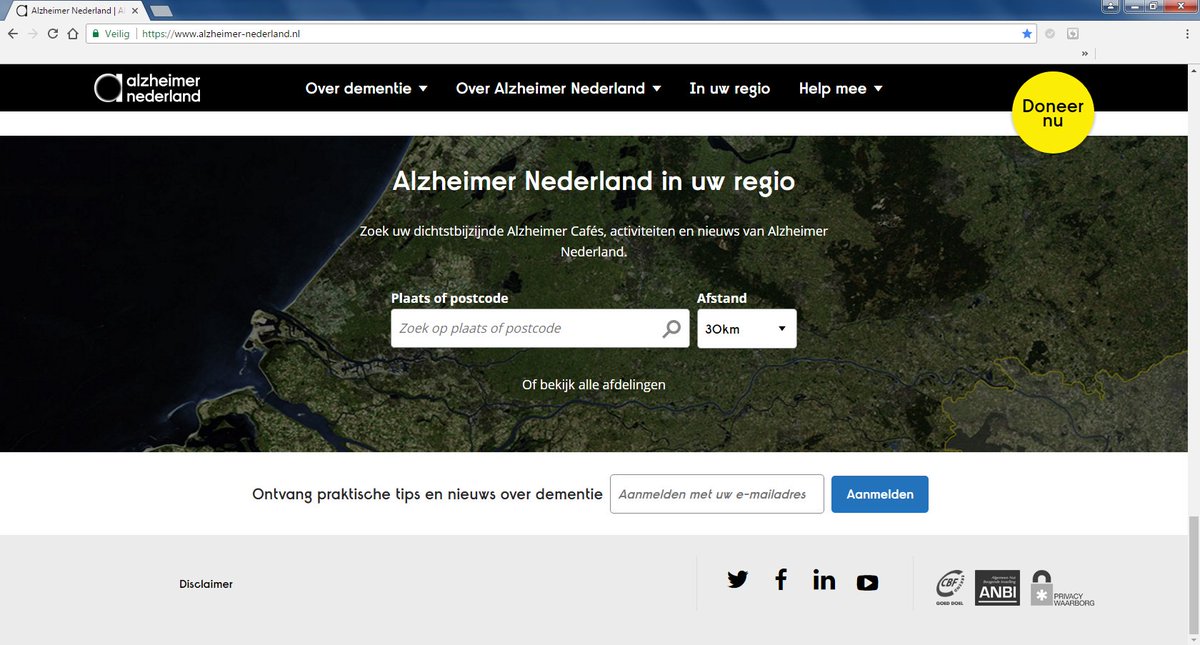
Task: Expand the Over dementie menu
Action: (366, 88)
